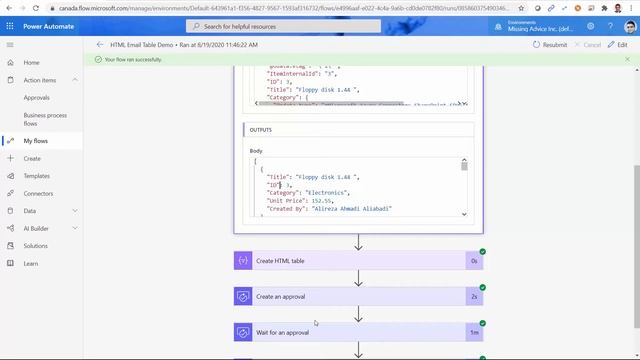Expand the Wait for an approval step
The image size is (640, 360).
click(x=358, y=332)
